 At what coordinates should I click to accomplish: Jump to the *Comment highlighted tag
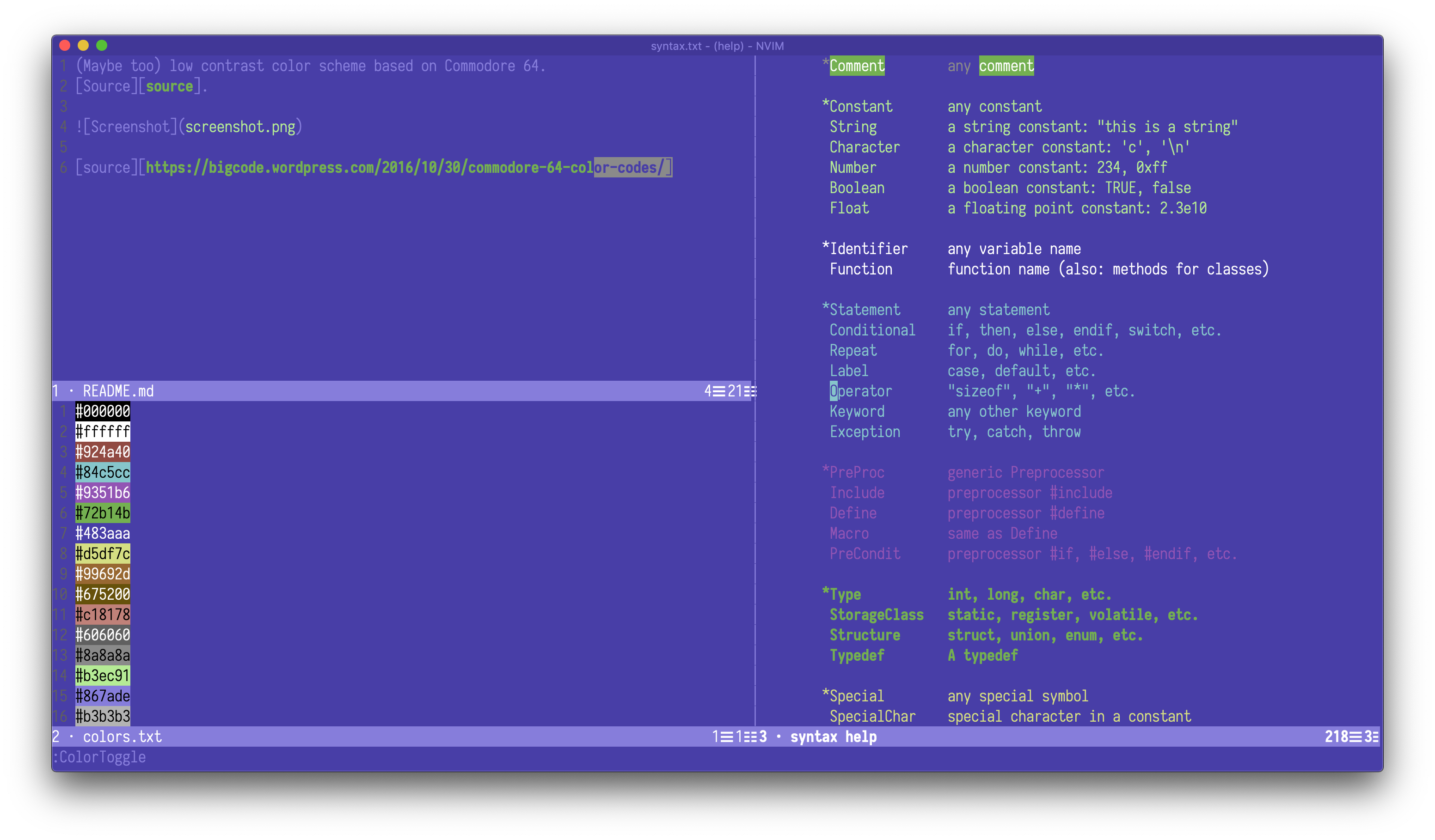pos(857,66)
